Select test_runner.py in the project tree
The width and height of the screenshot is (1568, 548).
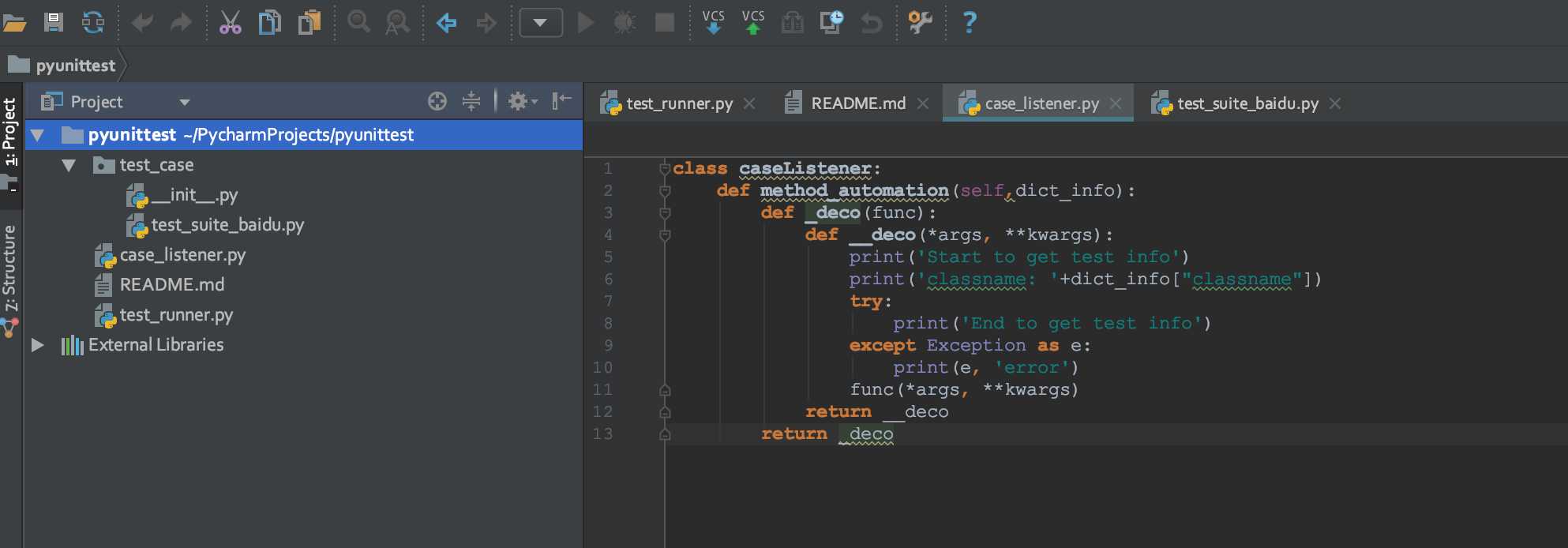click(x=164, y=315)
